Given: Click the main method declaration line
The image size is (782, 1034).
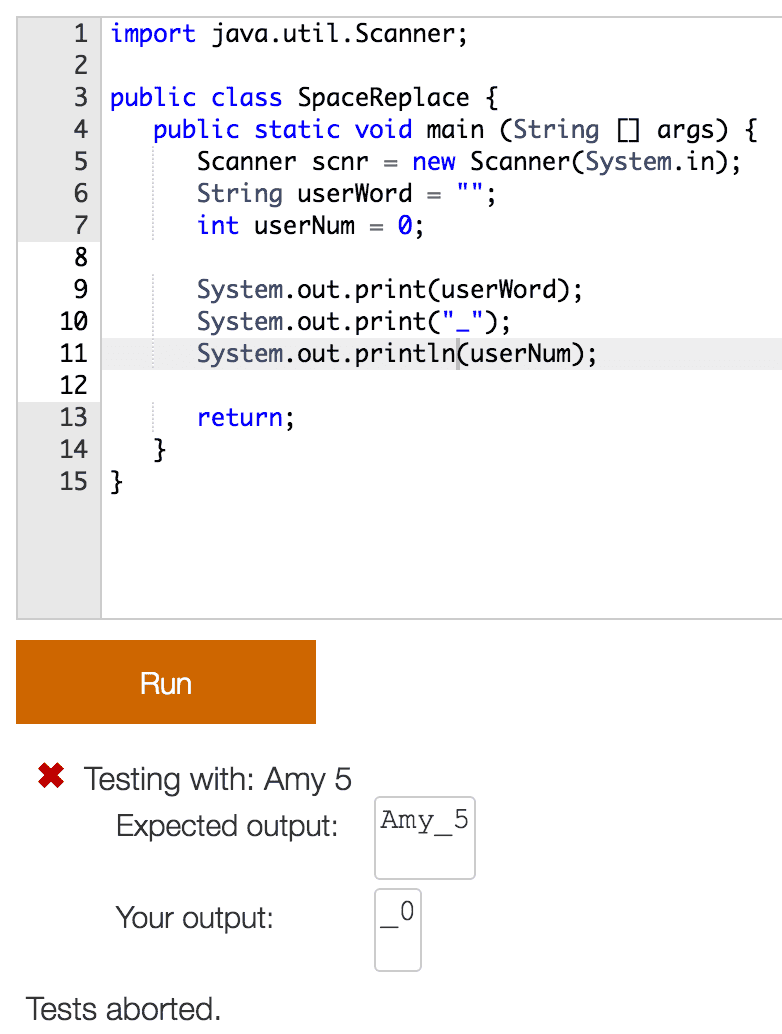Looking at the screenshot, I should pyautogui.click(x=454, y=130).
